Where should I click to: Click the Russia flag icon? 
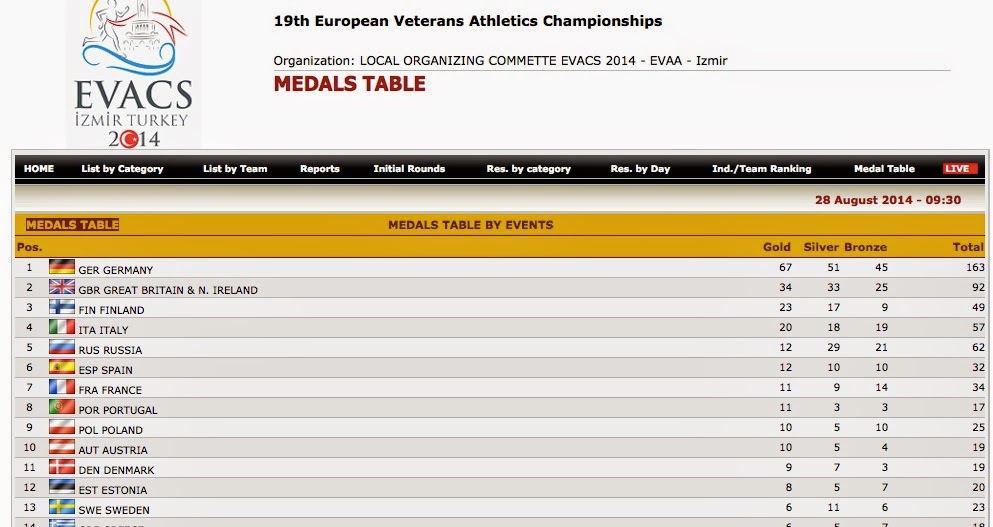pos(62,347)
